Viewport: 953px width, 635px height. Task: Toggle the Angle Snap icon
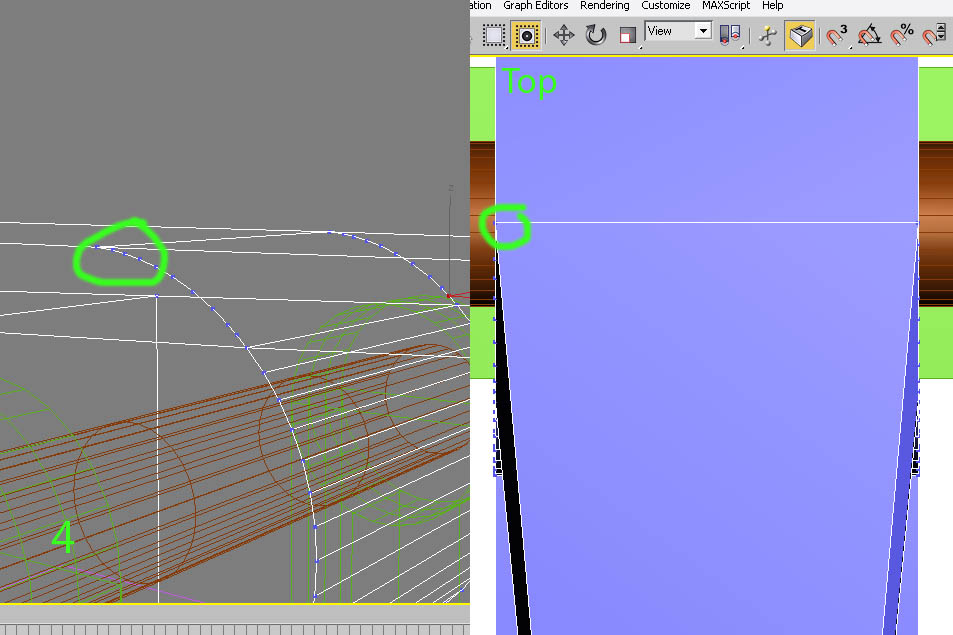click(870, 35)
